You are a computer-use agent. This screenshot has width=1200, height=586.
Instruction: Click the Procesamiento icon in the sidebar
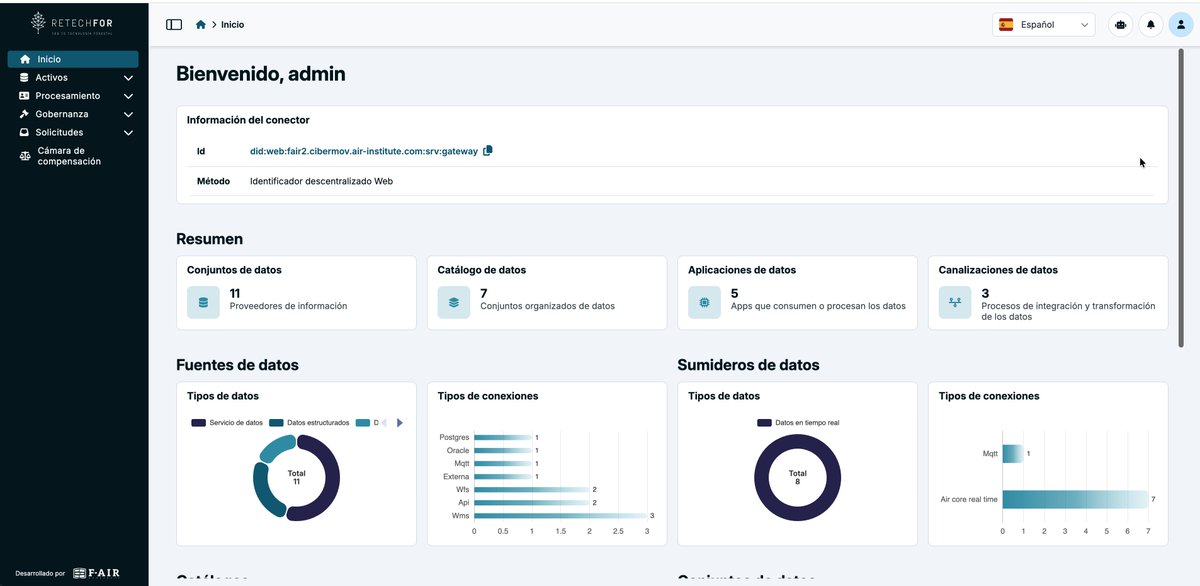point(24,96)
